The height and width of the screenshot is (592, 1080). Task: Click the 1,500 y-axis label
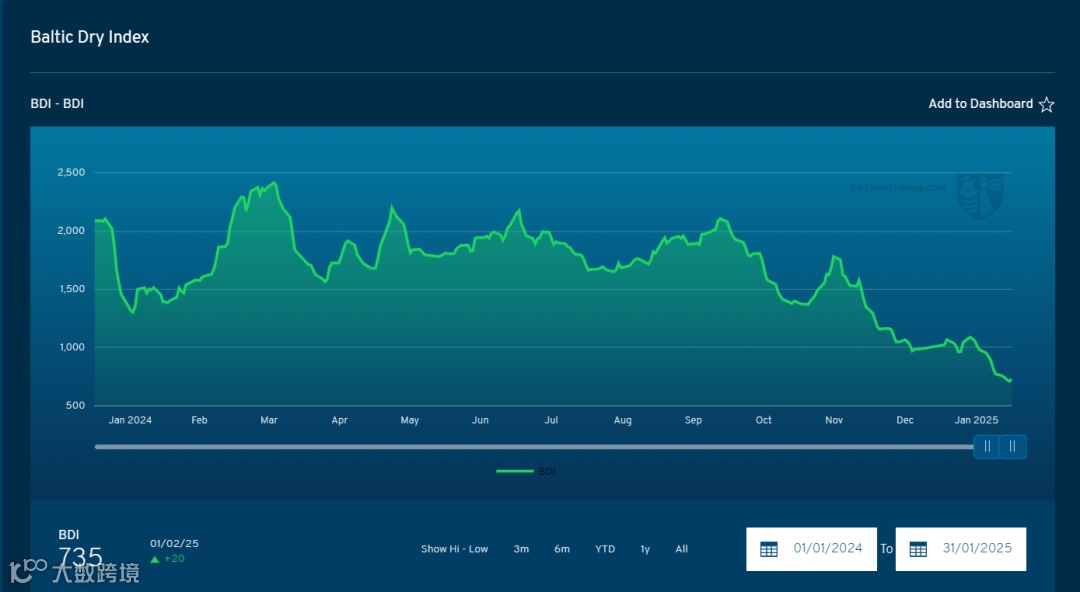[71, 289]
